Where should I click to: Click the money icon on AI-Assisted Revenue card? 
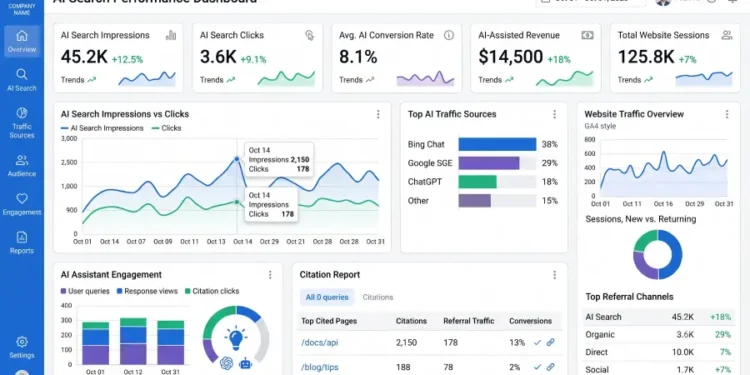pos(587,35)
